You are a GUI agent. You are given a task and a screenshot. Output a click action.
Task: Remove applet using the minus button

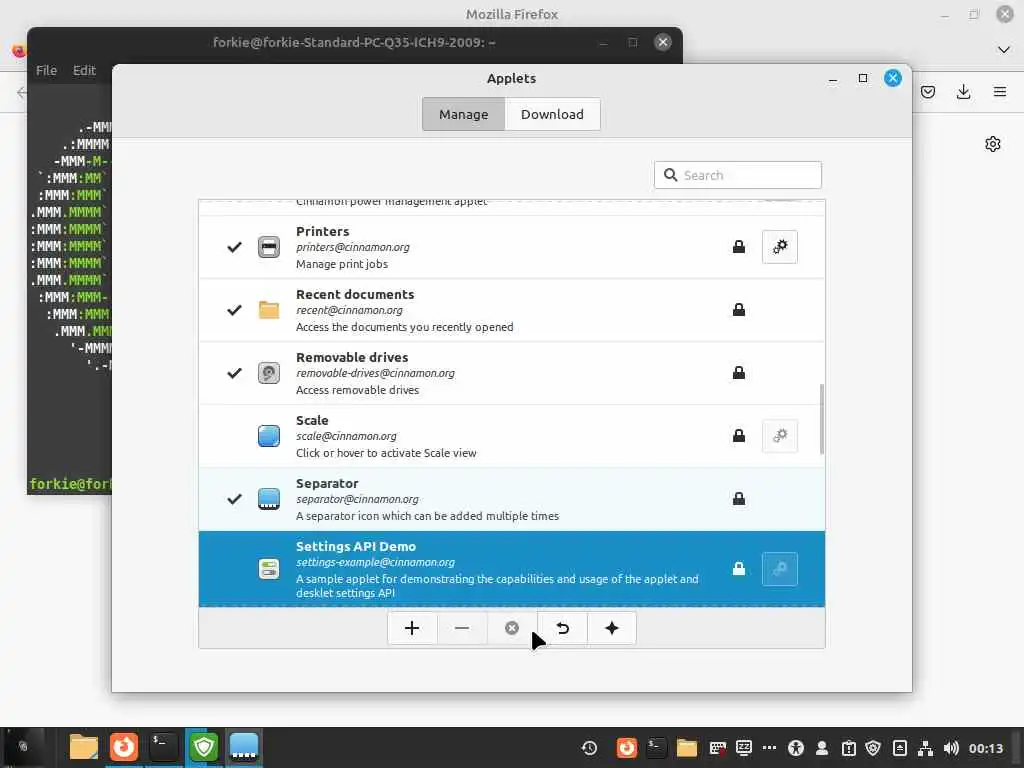coord(462,628)
